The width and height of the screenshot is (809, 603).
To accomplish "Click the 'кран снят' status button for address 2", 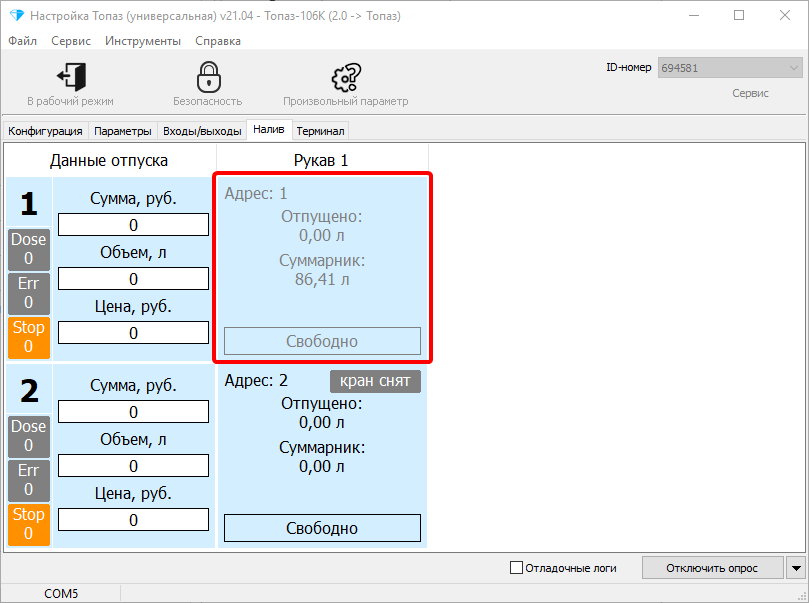I will click(x=375, y=381).
